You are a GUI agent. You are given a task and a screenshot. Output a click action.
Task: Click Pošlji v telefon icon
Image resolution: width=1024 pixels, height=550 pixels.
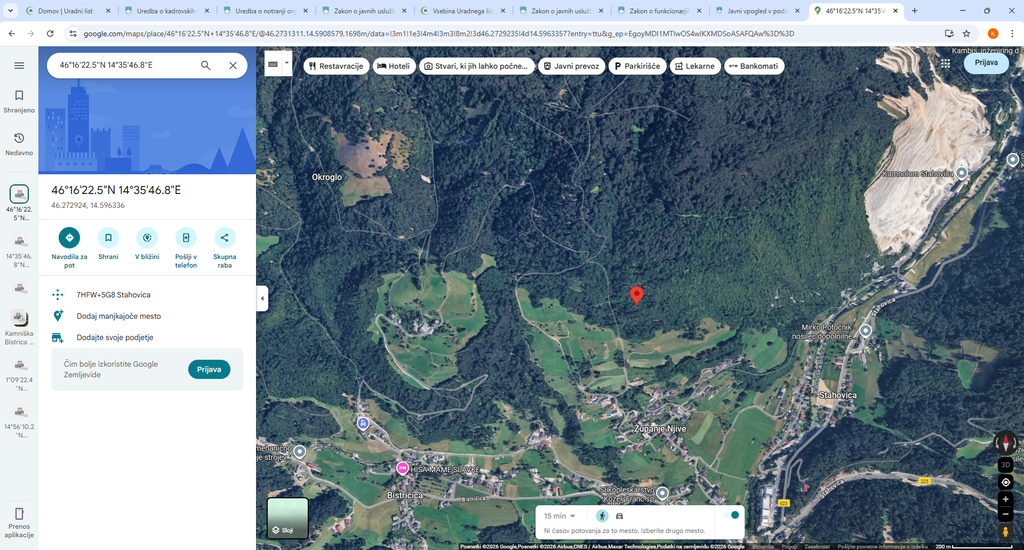click(x=186, y=238)
